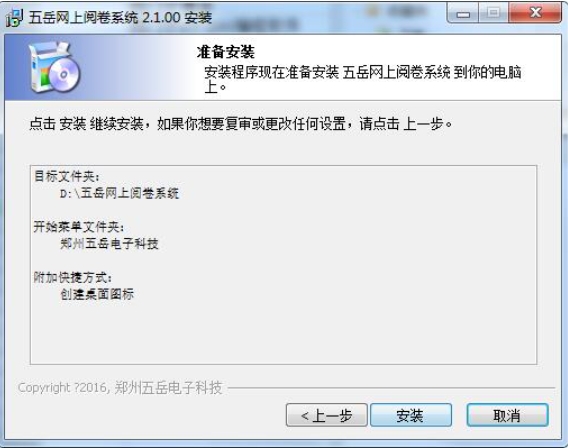Viewport: 568px width, 448px height.
Task: Click the software box and disc icon
Action: coord(54,67)
